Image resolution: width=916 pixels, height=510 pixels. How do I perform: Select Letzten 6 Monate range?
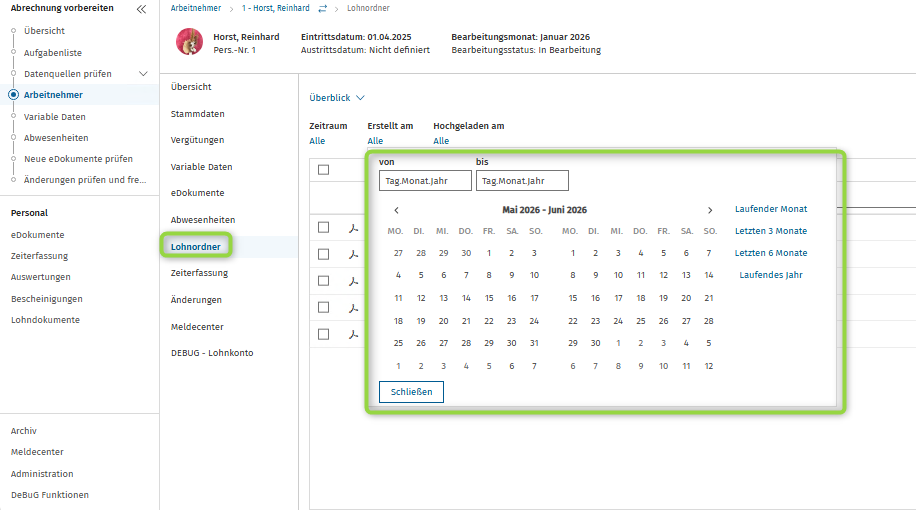pos(771,253)
